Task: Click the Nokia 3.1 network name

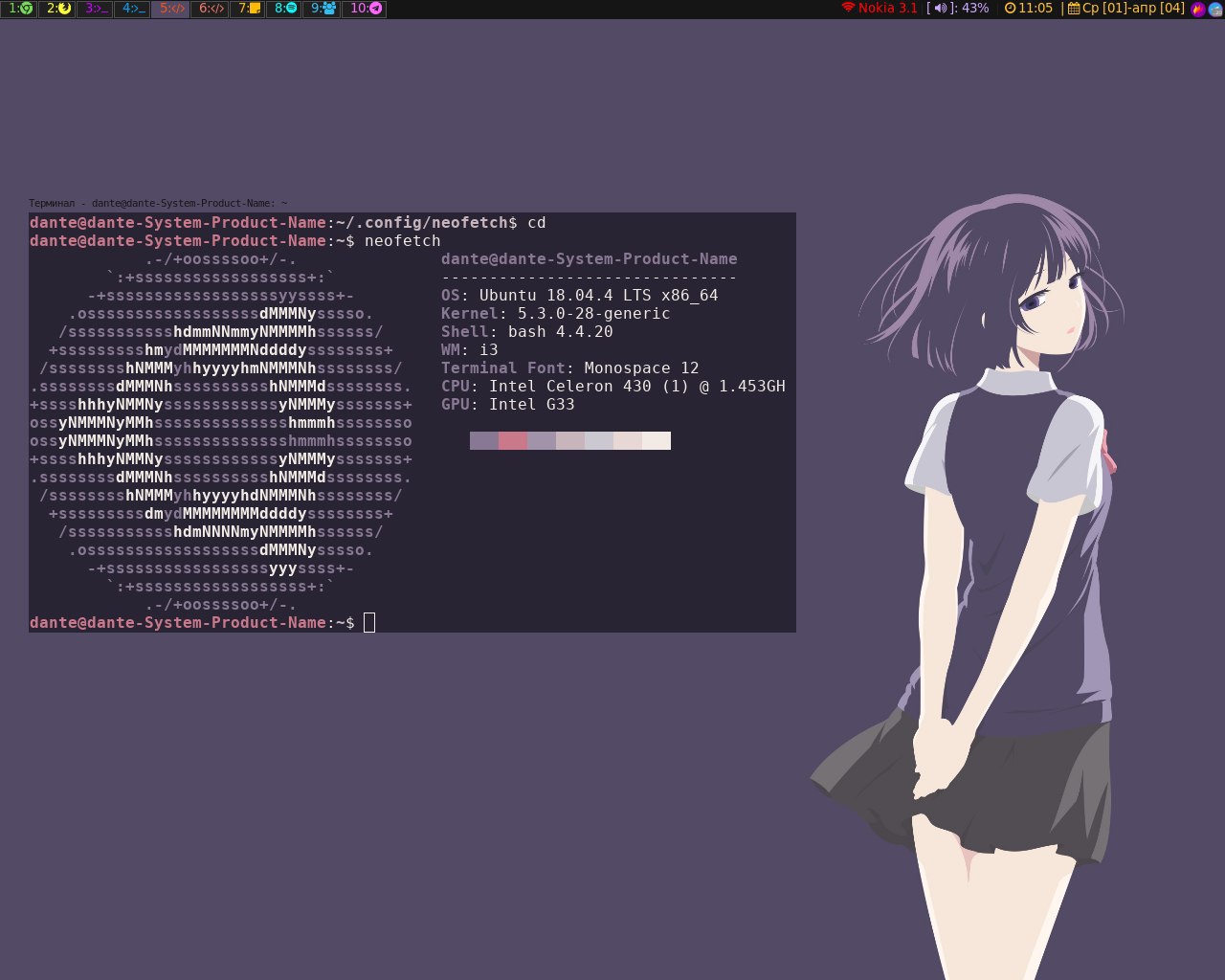Action: coord(888,8)
